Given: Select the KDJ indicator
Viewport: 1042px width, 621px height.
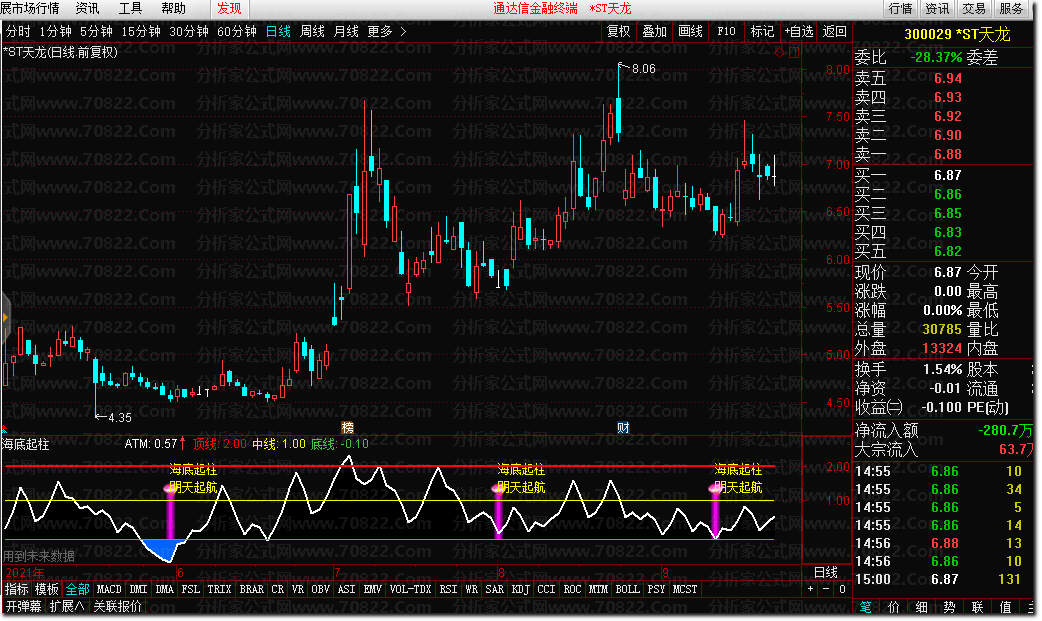Looking at the screenshot, I should coord(520,588).
